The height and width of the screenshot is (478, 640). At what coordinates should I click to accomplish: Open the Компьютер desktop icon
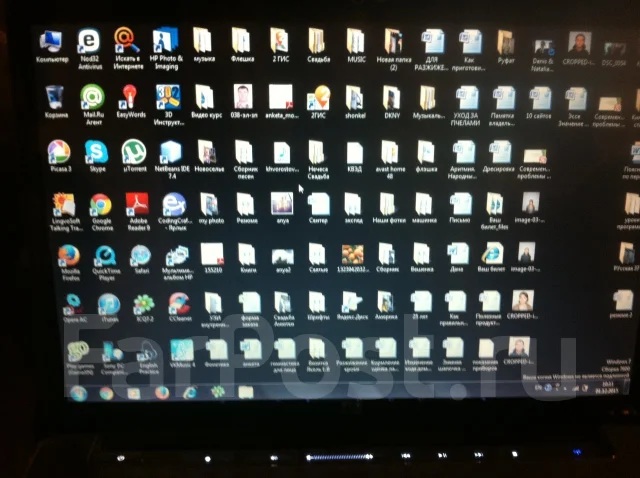(x=51, y=46)
